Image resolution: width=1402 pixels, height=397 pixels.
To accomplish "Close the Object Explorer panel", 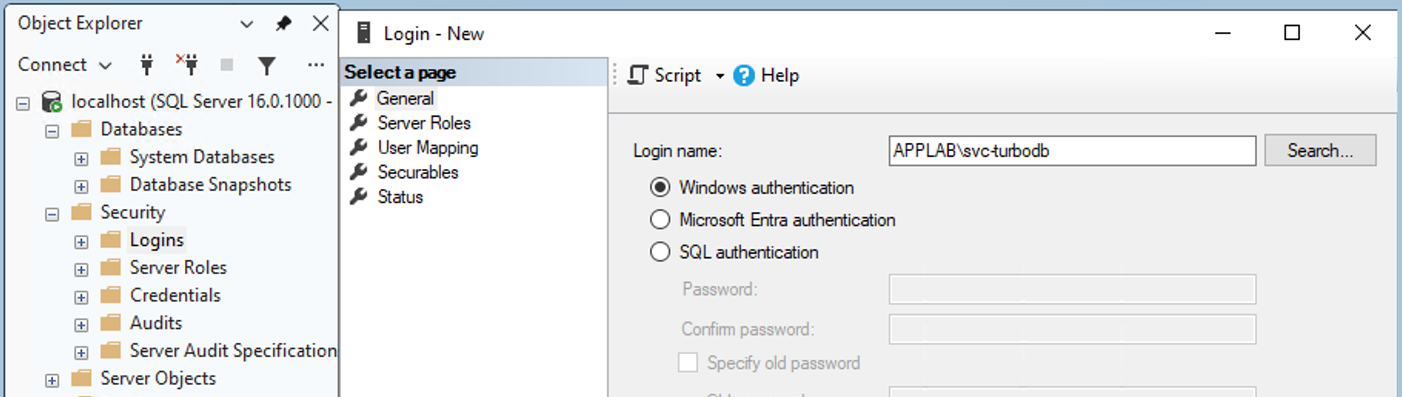I will [320, 23].
